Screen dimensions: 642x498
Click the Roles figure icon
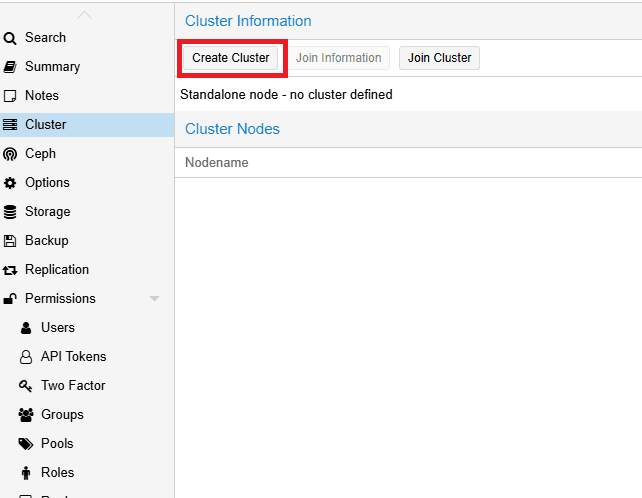(x=26, y=473)
